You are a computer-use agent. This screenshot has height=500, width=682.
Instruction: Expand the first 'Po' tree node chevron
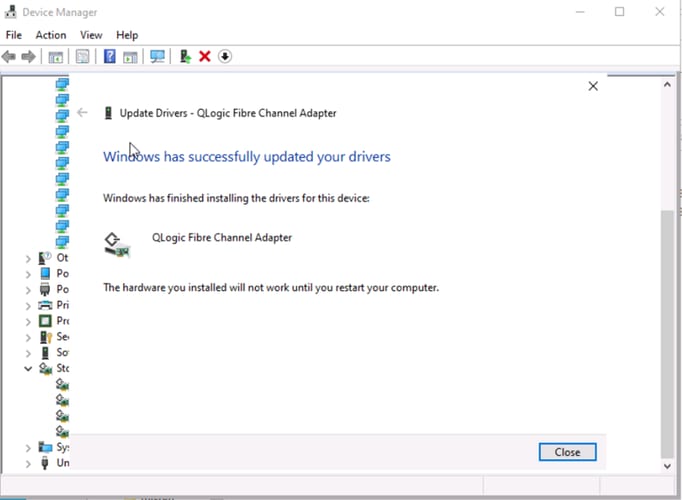pos(28,274)
